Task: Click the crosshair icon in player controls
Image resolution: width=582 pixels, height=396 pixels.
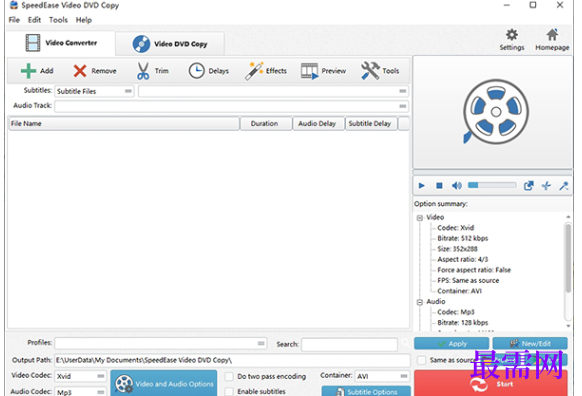Action: tap(546, 186)
